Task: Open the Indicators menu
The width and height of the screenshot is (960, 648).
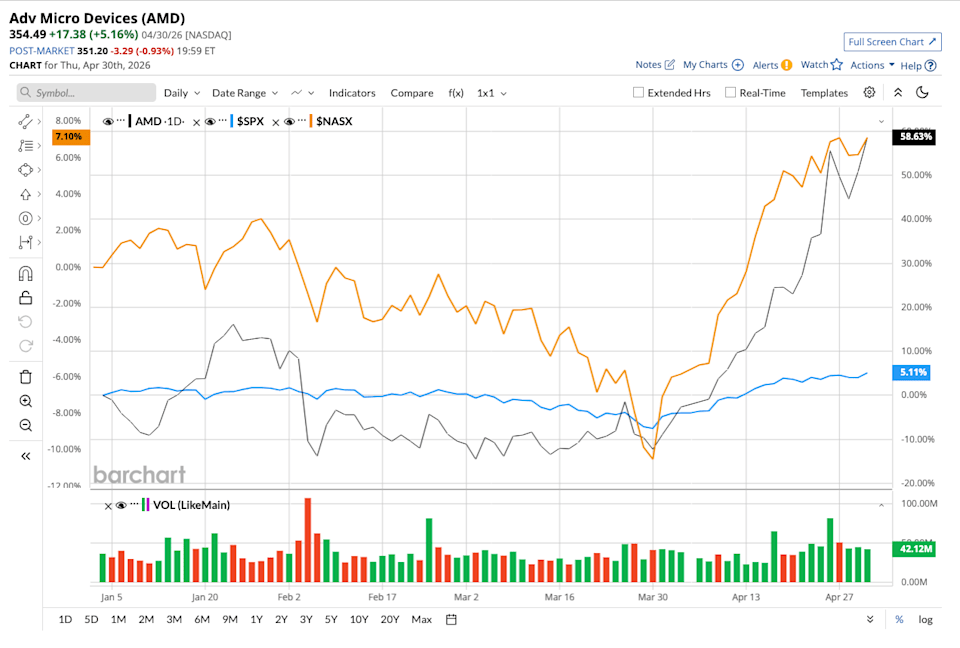Action: tap(352, 93)
